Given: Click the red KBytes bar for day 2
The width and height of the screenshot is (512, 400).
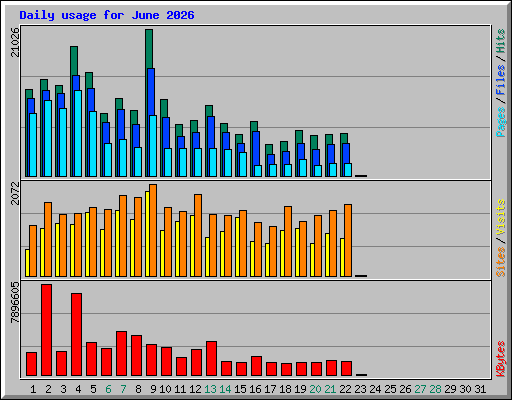Looking at the screenshot, I should coord(46,330).
